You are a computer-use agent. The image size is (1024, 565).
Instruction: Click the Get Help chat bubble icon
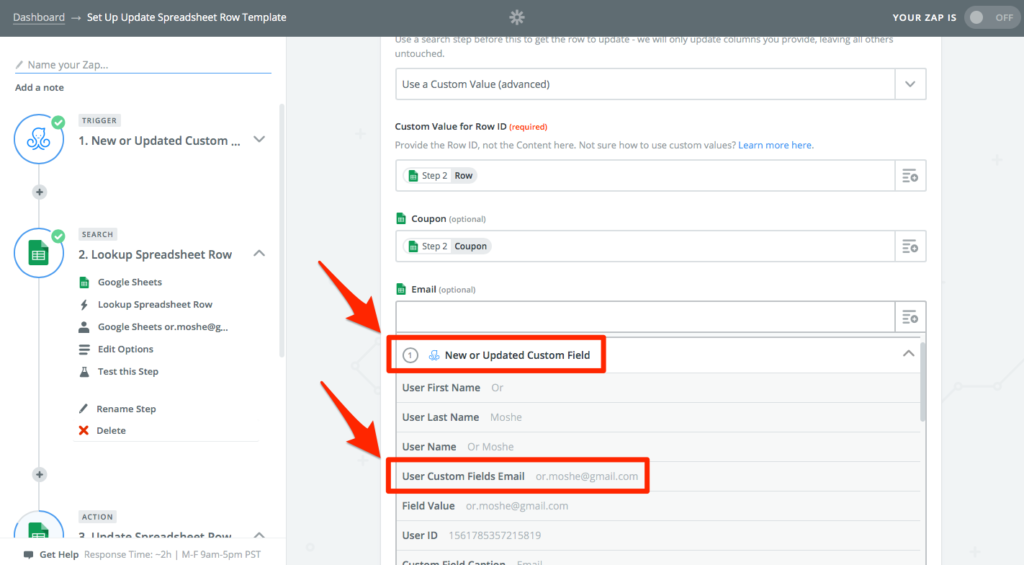tap(28, 555)
